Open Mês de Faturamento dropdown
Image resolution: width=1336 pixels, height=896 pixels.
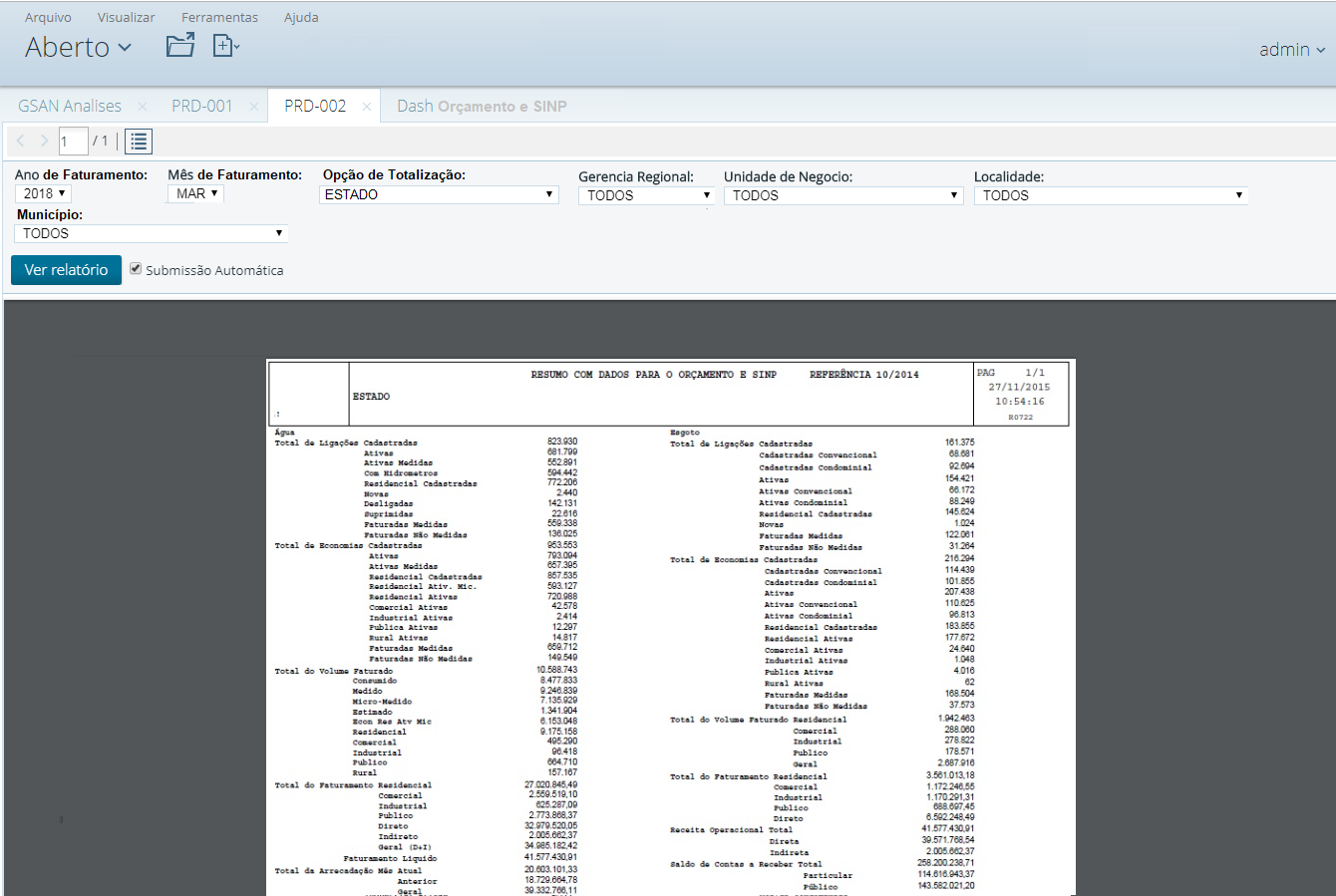[195, 193]
